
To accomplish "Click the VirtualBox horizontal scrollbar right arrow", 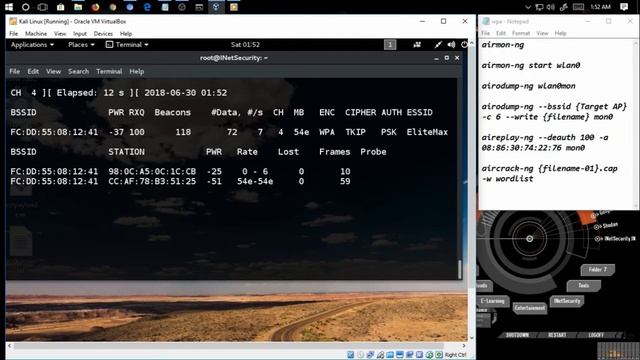I will pyautogui.click(x=463, y=346).
